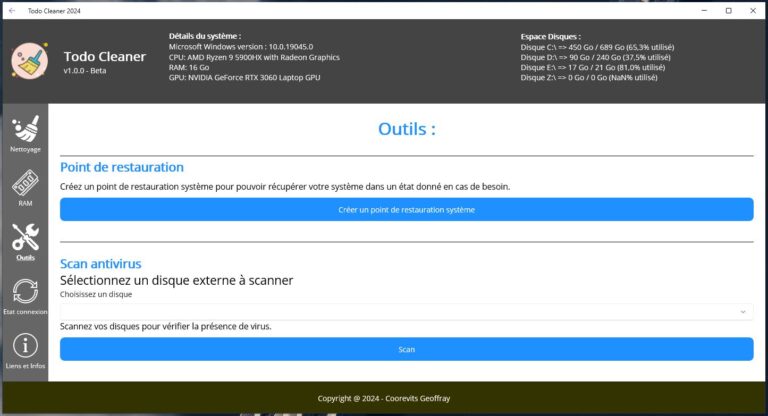Click the Nettoyage label in sidebar
The width and height of the screenshot is (768, 416).
pos(25,149)
